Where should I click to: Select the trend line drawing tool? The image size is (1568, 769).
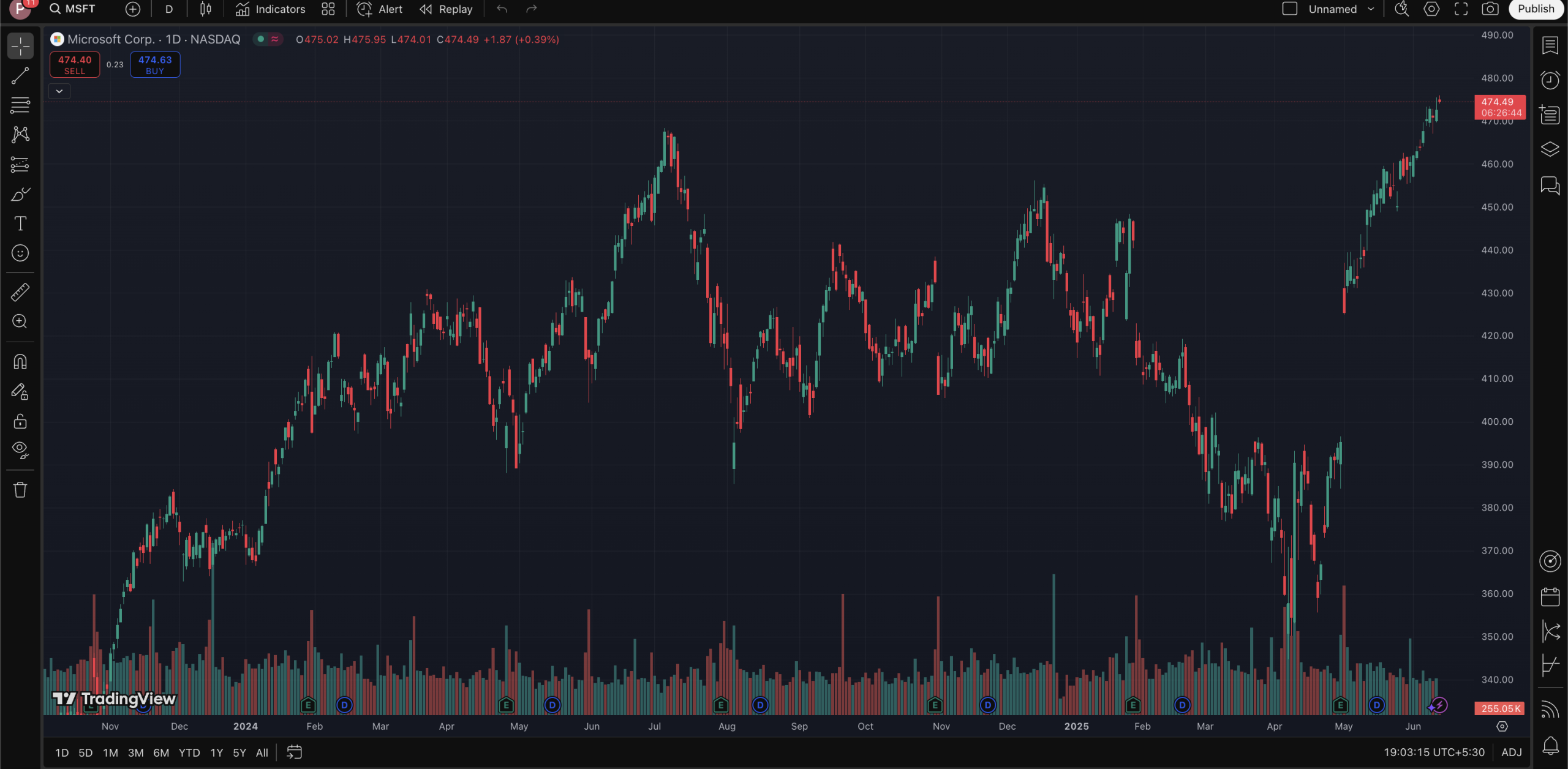(20, 76)
